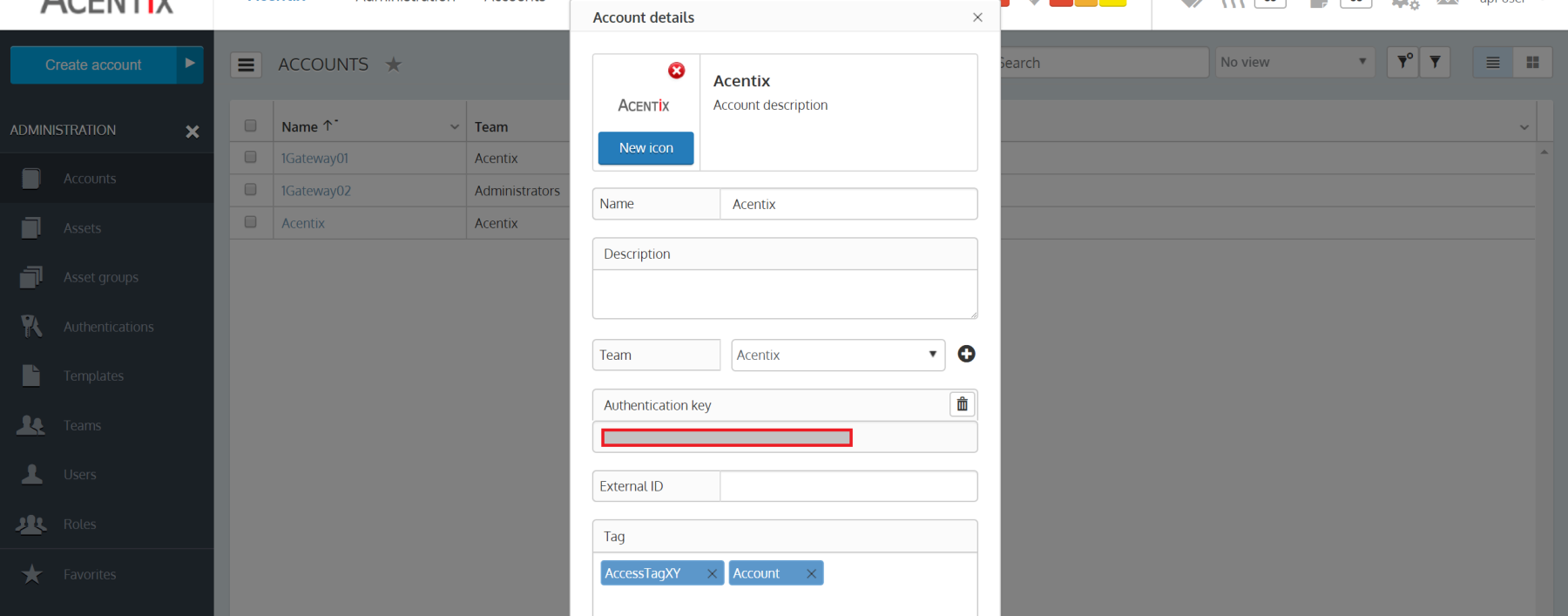This screenshot has height=616, width=1568.
Task: Close the Administration sidebar panel
Action: tap(192, 132)
